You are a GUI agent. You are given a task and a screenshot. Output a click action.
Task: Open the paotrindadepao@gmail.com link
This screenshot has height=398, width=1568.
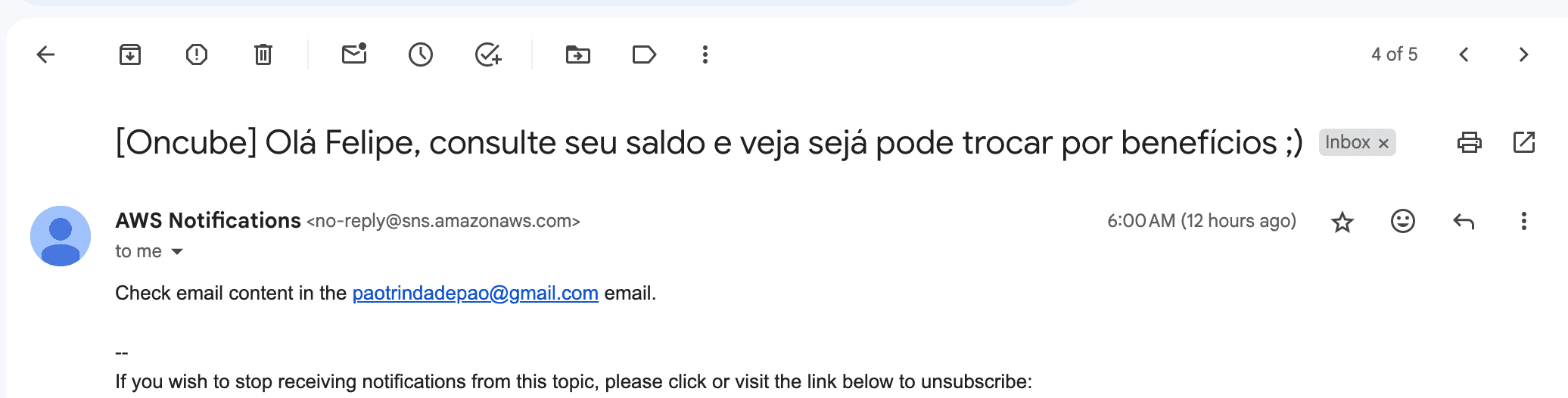[x=475, y=294]
